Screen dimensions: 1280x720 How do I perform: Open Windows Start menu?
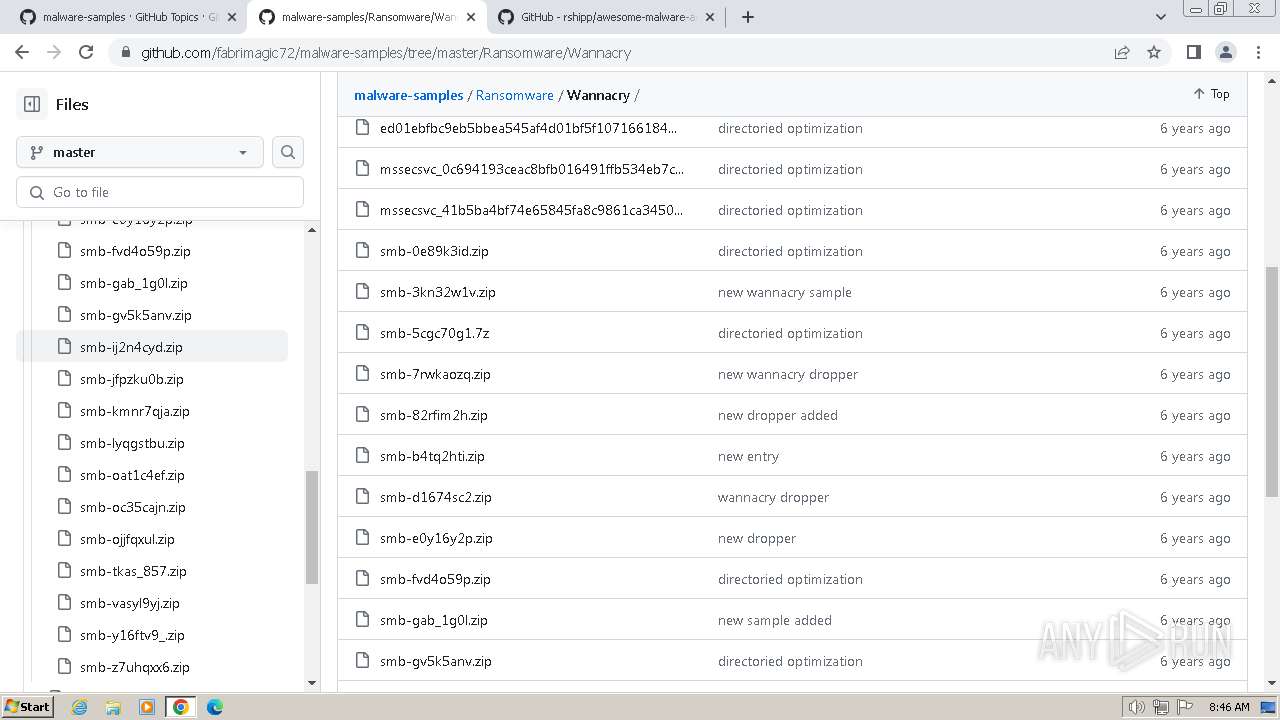click(27, 707)
